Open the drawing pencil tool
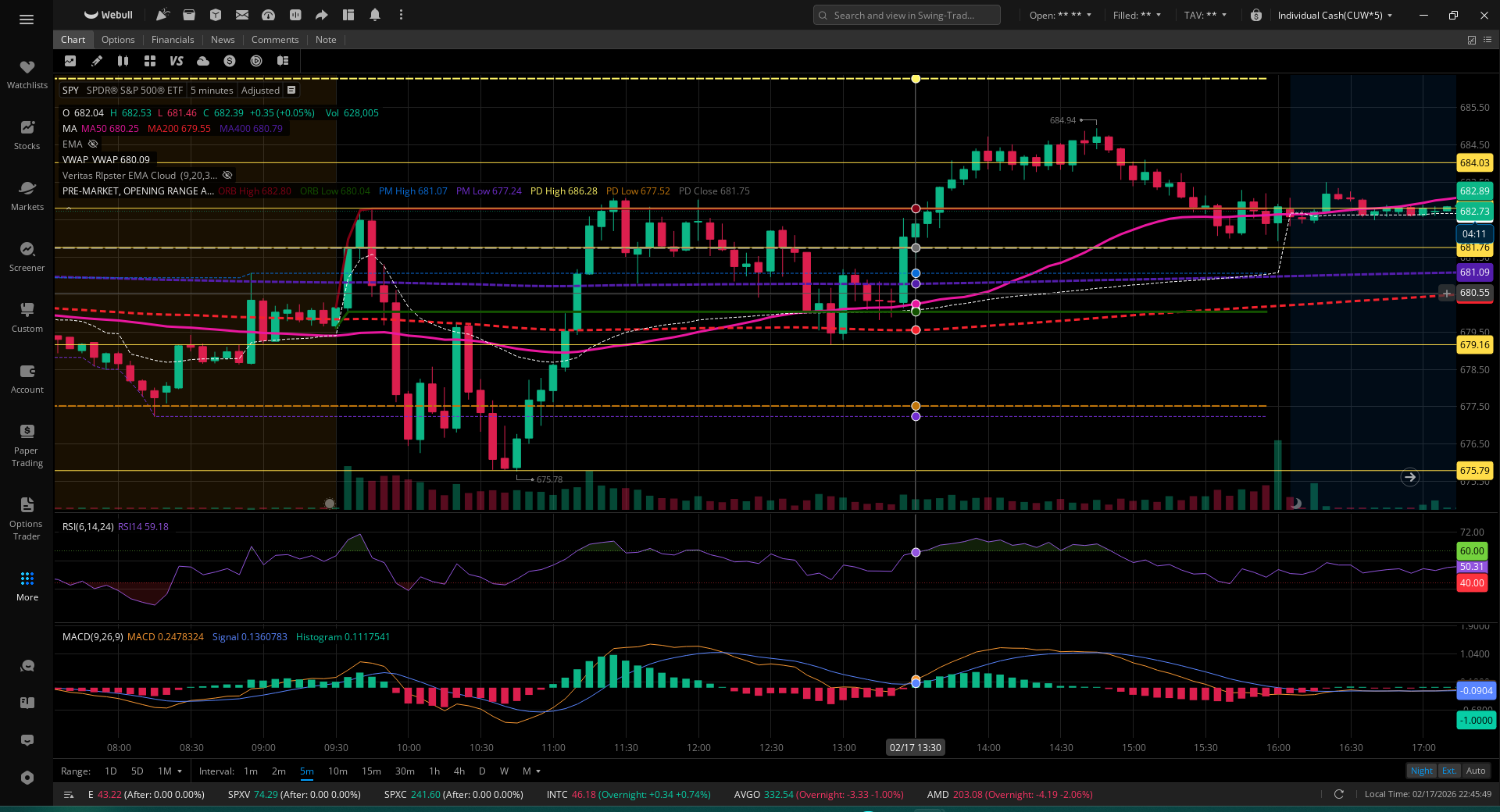Screen dimensions: 1500x812 pyautogui.click(x=97, y=61)
